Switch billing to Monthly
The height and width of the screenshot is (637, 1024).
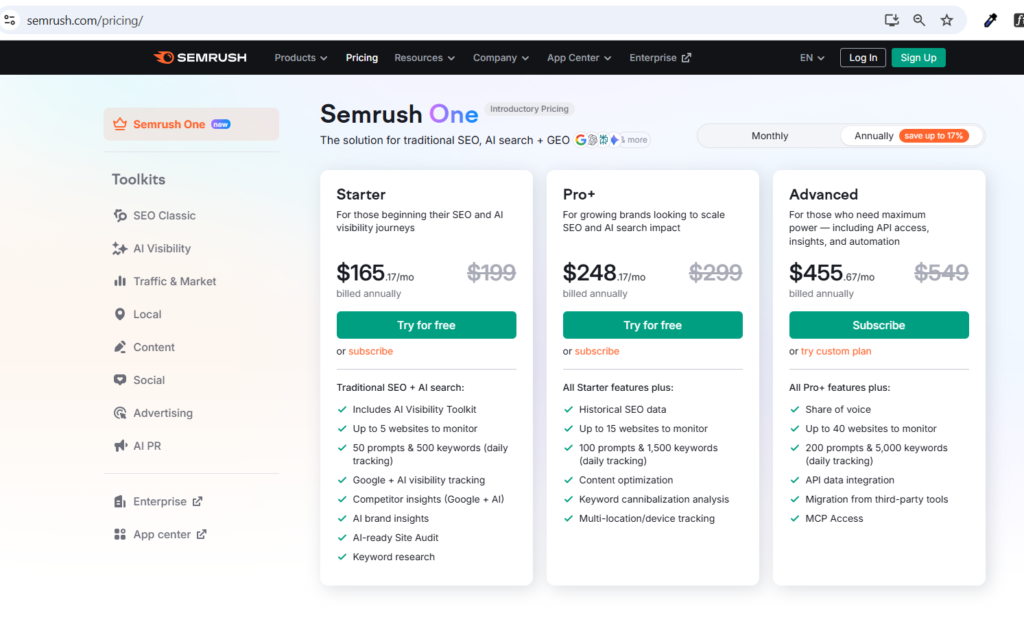click(768, 135)
